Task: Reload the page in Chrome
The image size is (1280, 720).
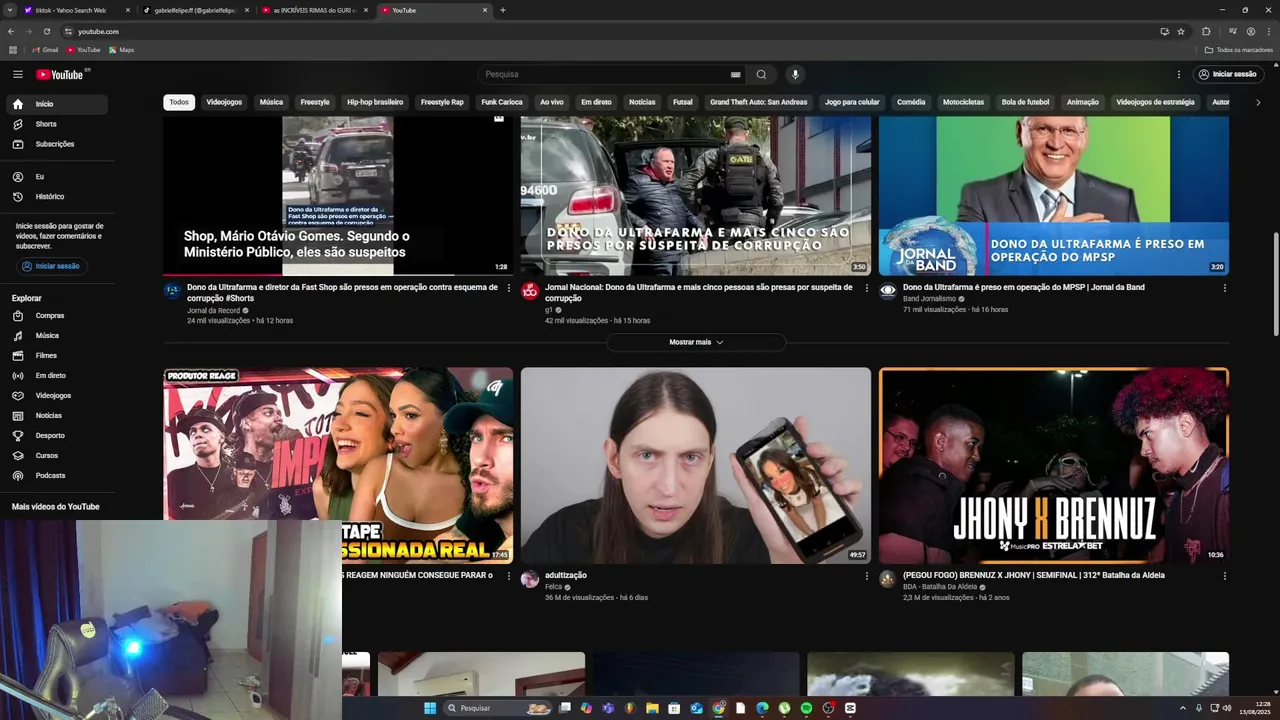Action: (x=46, y=31)
